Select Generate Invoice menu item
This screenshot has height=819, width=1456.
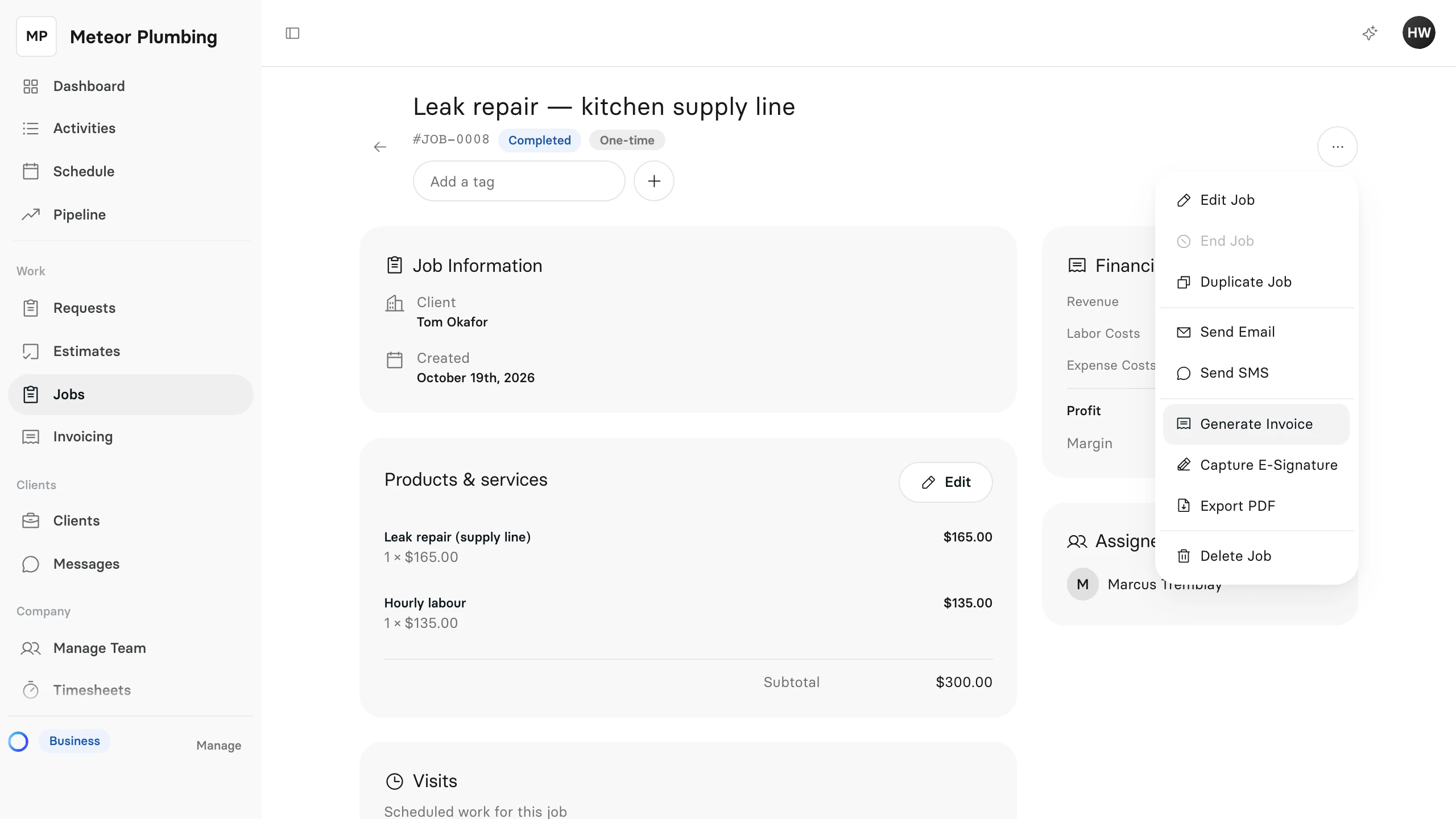[x=1256, y=424]
